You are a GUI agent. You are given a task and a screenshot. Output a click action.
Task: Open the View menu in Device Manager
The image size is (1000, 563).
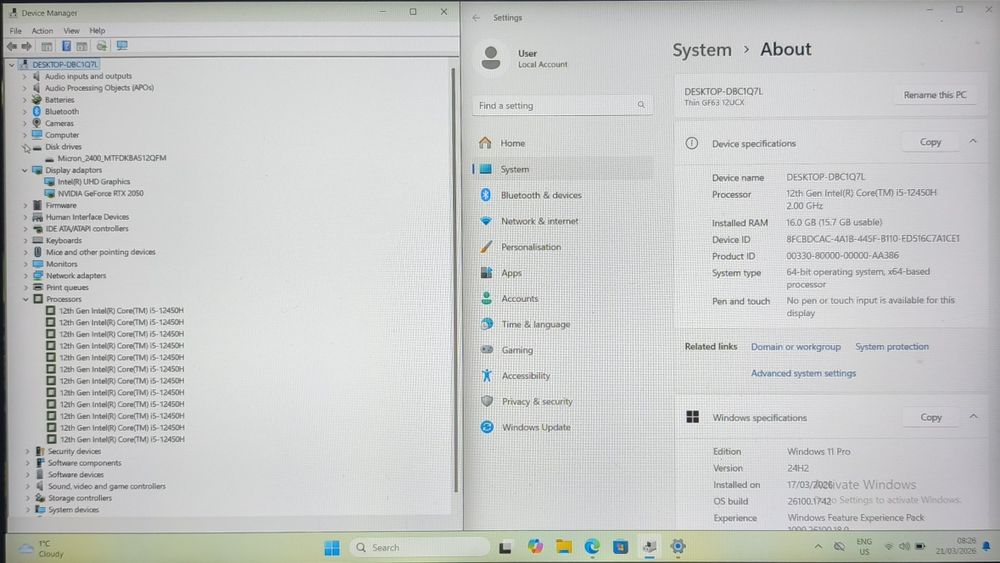tap(71, 31)
